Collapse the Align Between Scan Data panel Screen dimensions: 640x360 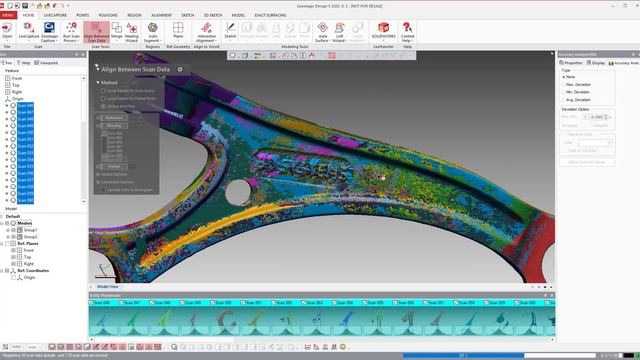point(98,69)
